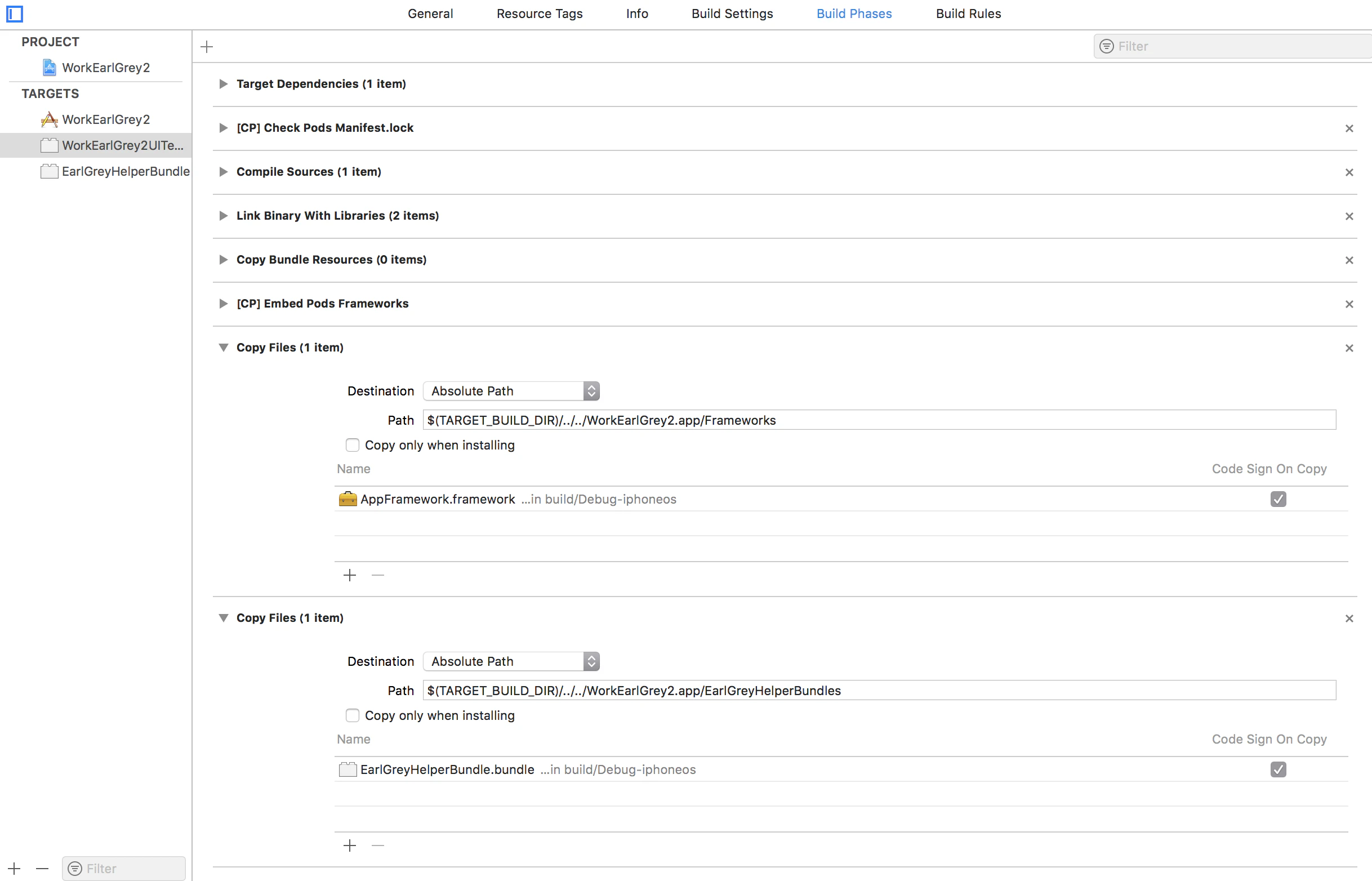Select the WorkEarlGrey2 project item
Image resolution: width=1372 pixels, height=881 pixels.
tap(96, 68)
